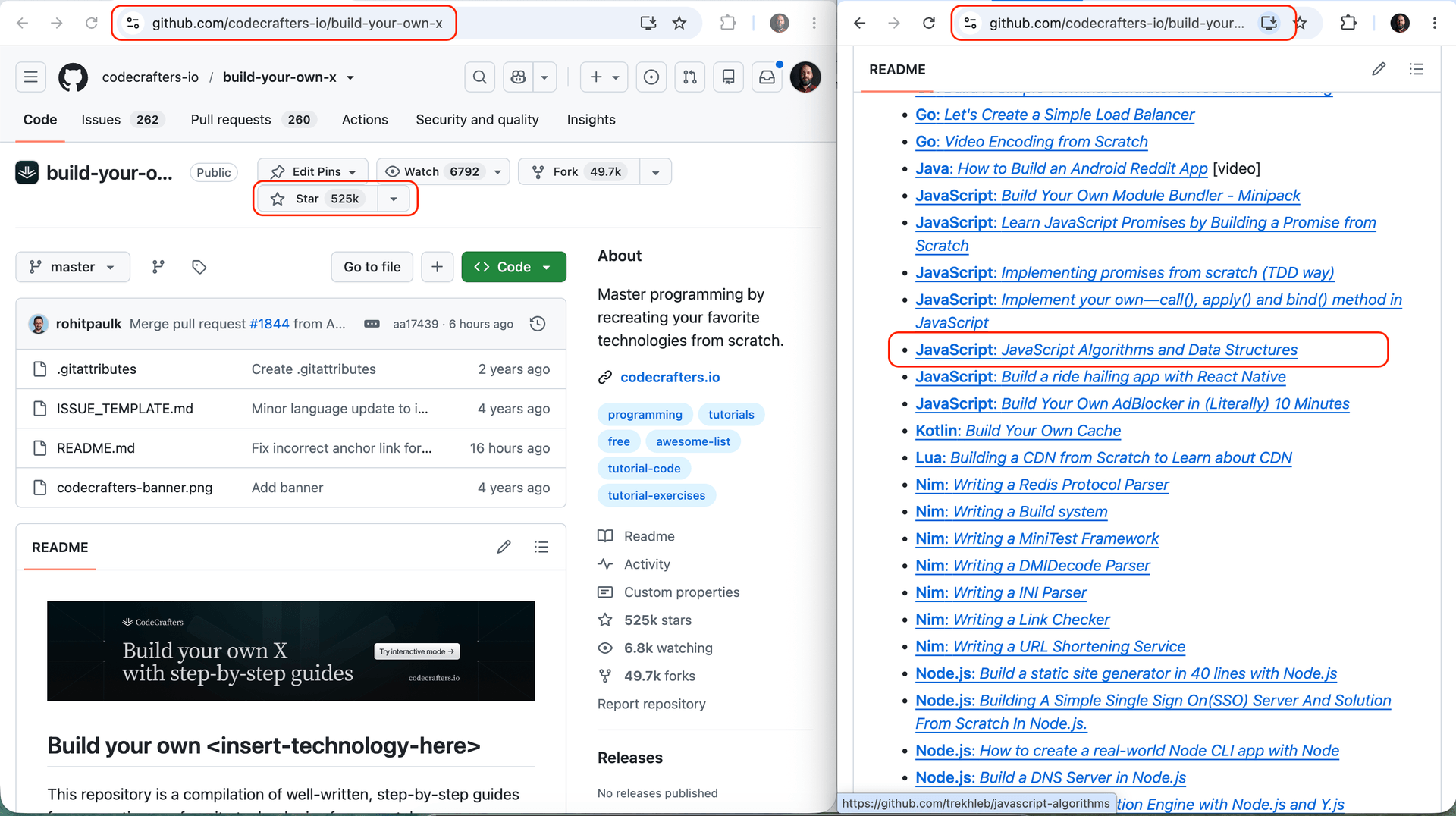Add a new file with the plus button
Viewport: 1456px width, 816px height.
438,267
